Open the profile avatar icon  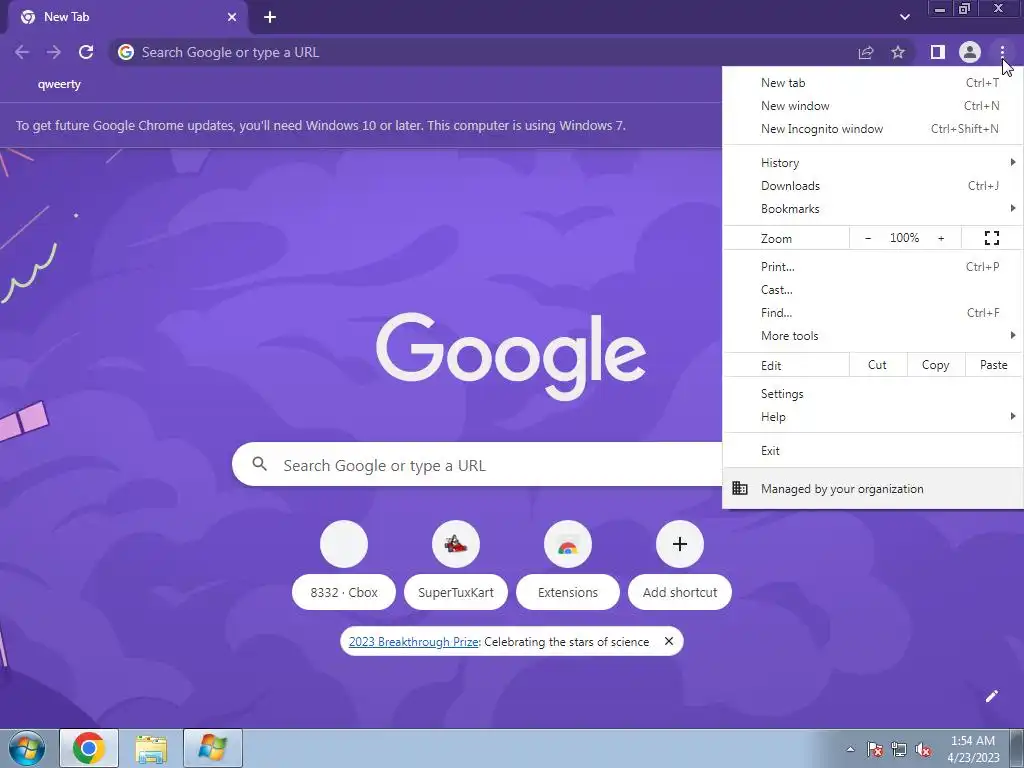(970, 52)
